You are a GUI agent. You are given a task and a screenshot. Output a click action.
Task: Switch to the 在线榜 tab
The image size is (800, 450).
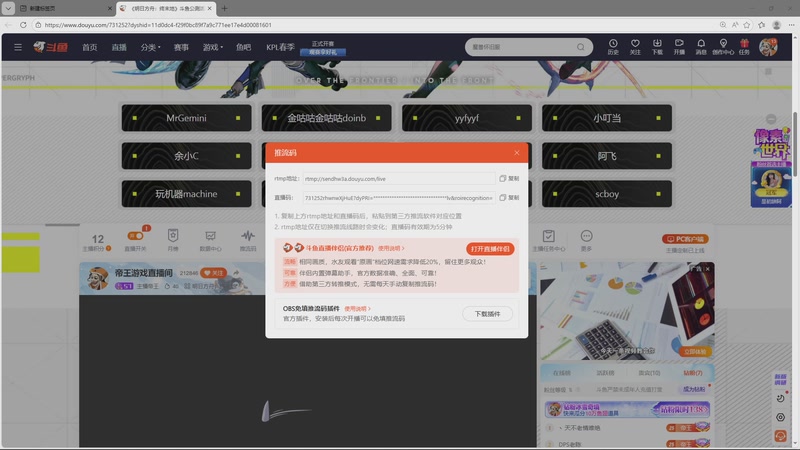(561, 373)
